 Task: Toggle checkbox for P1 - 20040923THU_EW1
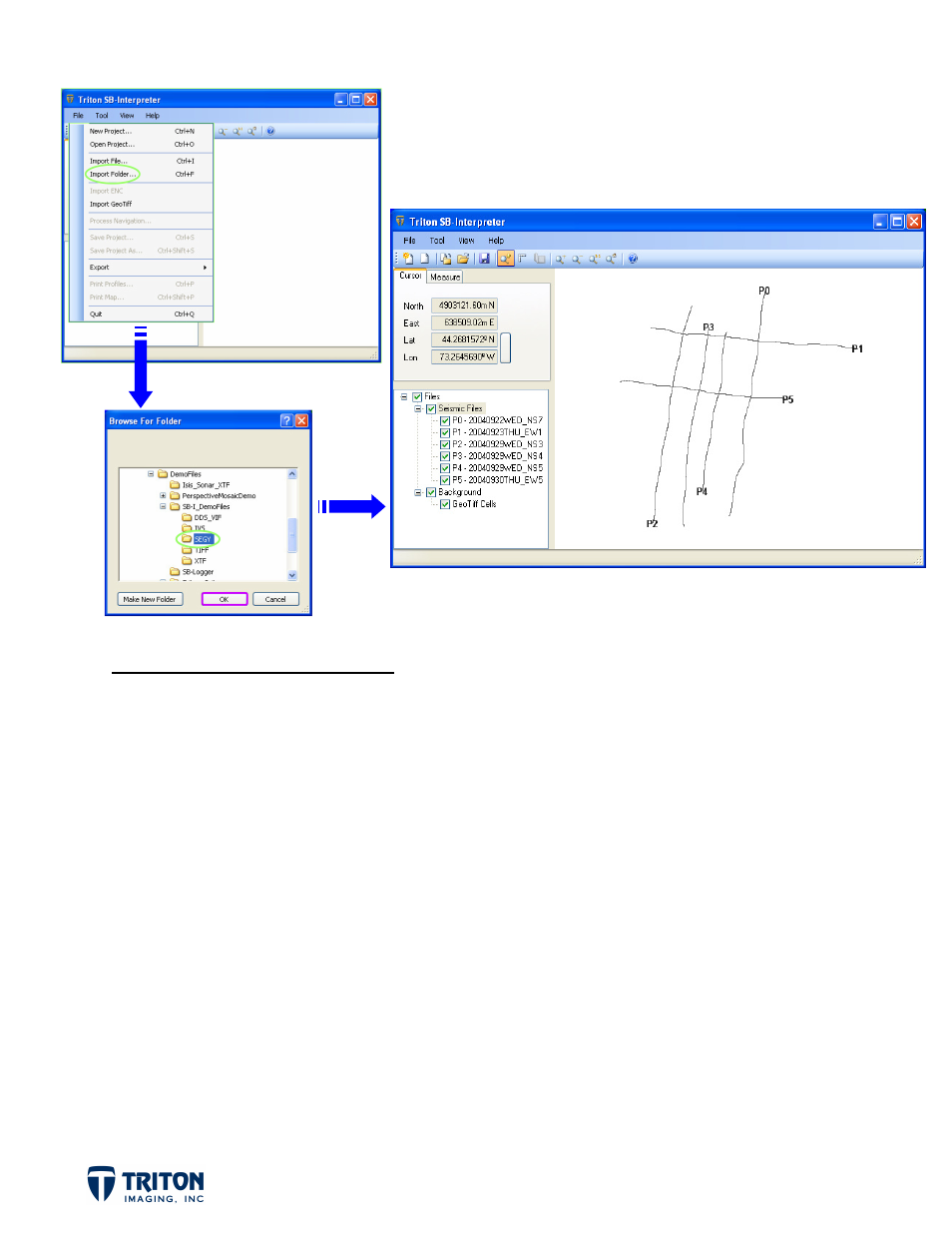[x=445, y=432]
